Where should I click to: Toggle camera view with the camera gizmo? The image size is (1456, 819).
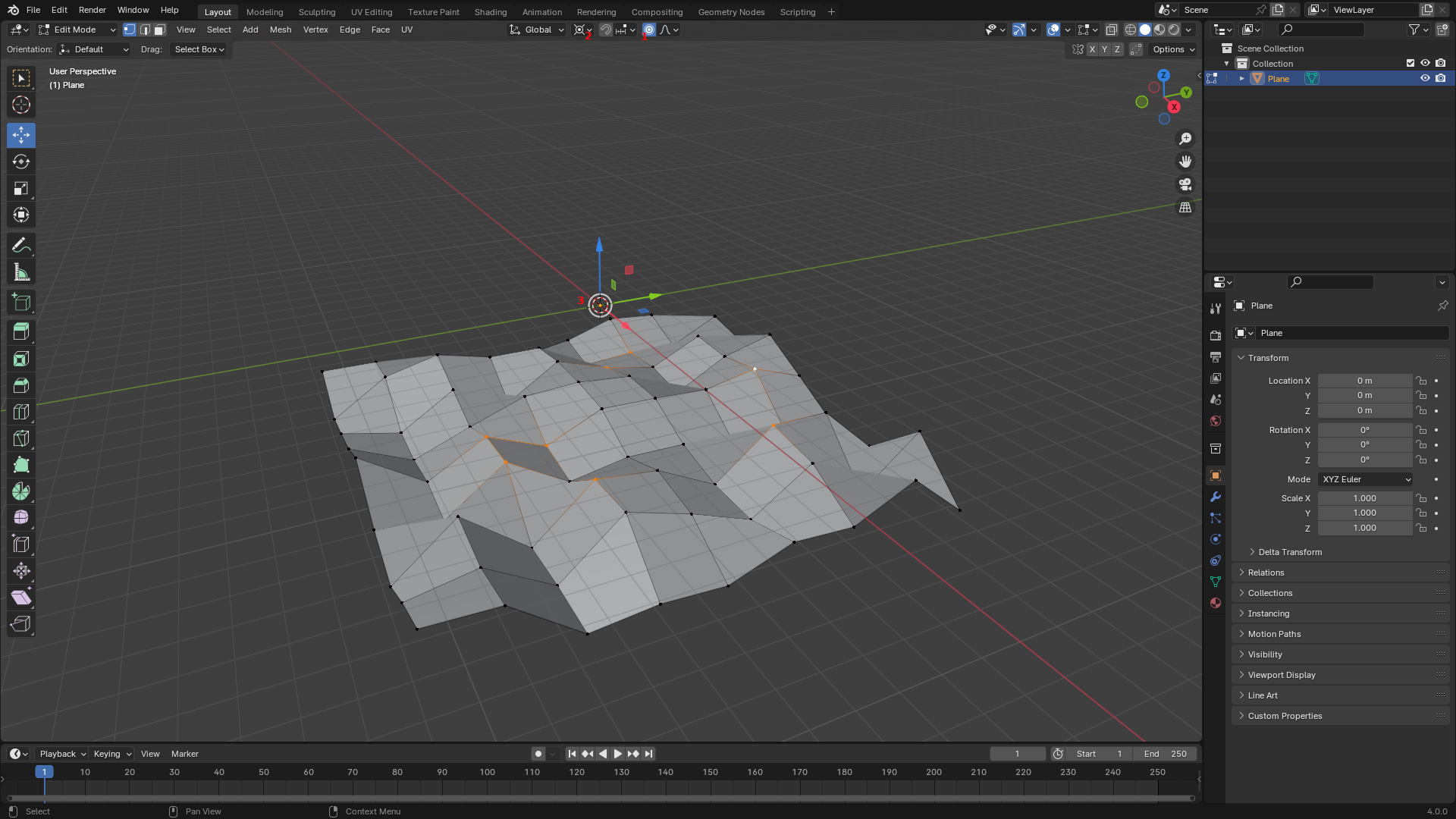(x=1185, y=184)
